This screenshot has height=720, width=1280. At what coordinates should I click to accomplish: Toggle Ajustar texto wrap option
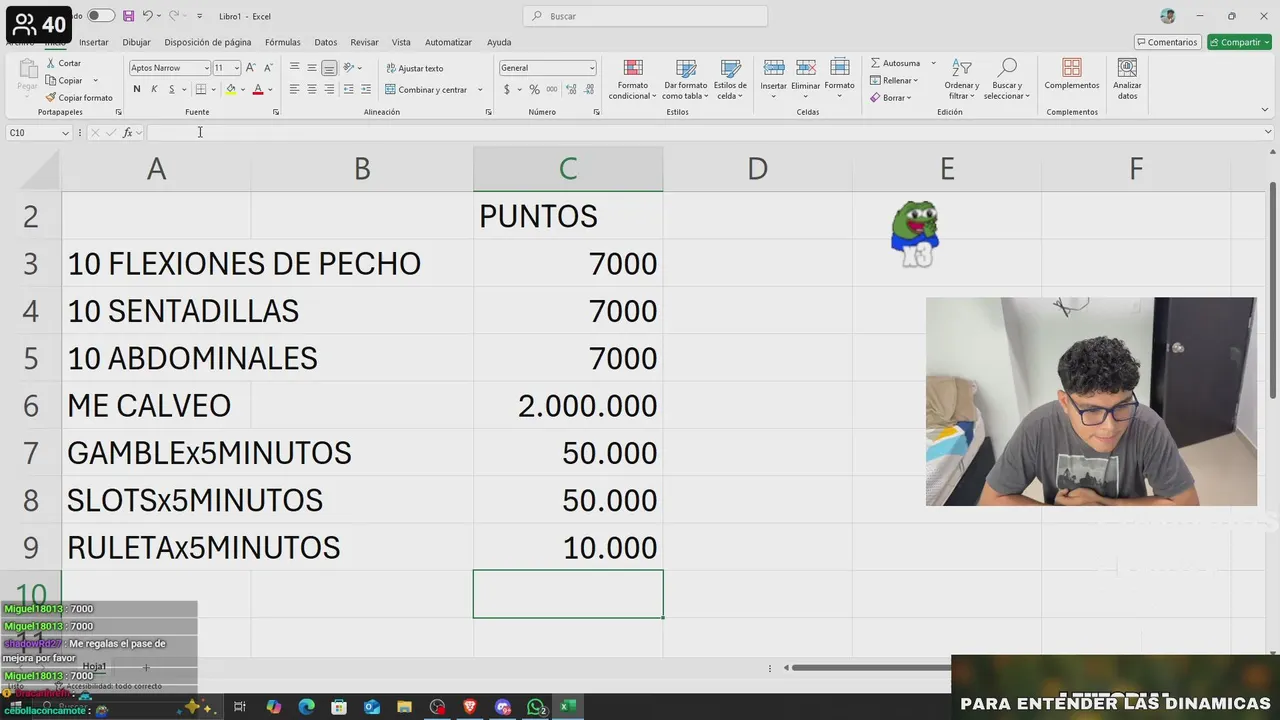[x=414, y=68]
